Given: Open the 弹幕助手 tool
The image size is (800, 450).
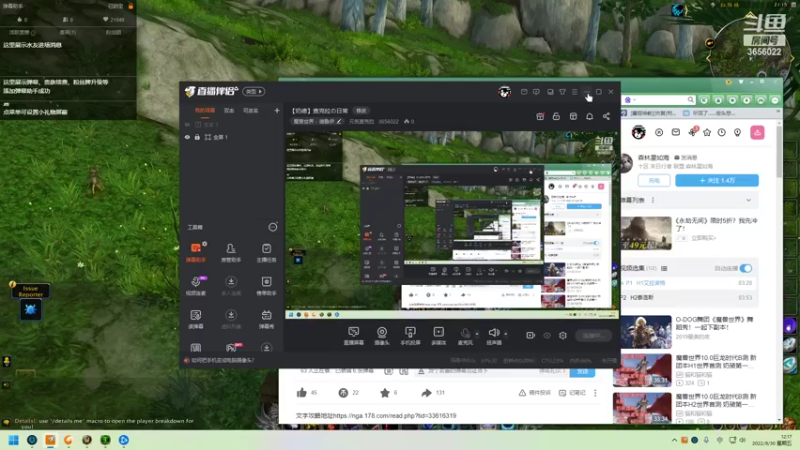Looking at the screenshot, I should pos(195,252).
